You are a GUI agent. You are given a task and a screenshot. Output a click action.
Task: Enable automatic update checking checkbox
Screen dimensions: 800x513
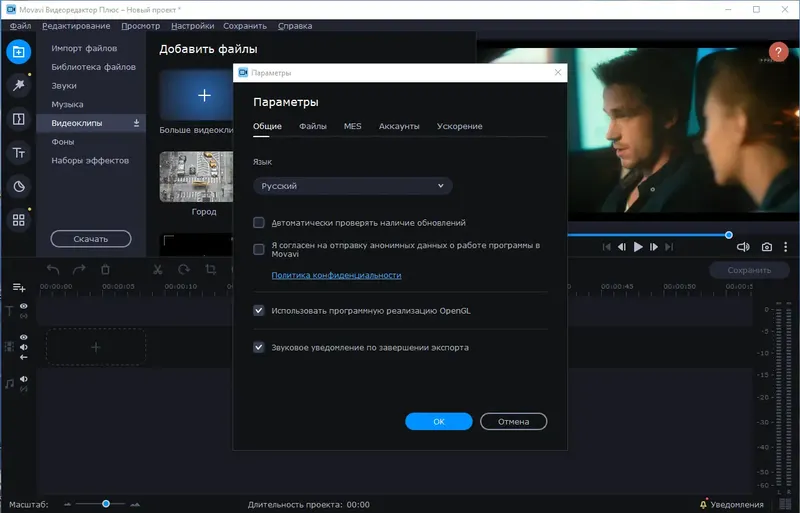(259, 223)
